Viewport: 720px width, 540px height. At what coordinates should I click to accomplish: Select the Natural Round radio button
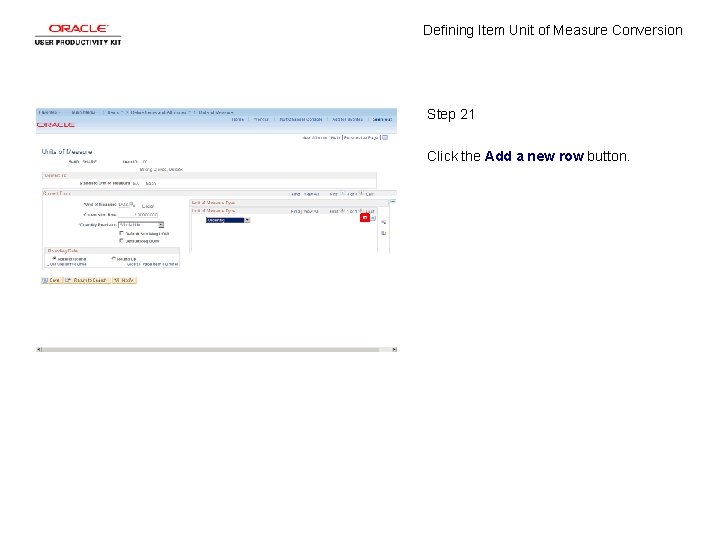[54, 259]
